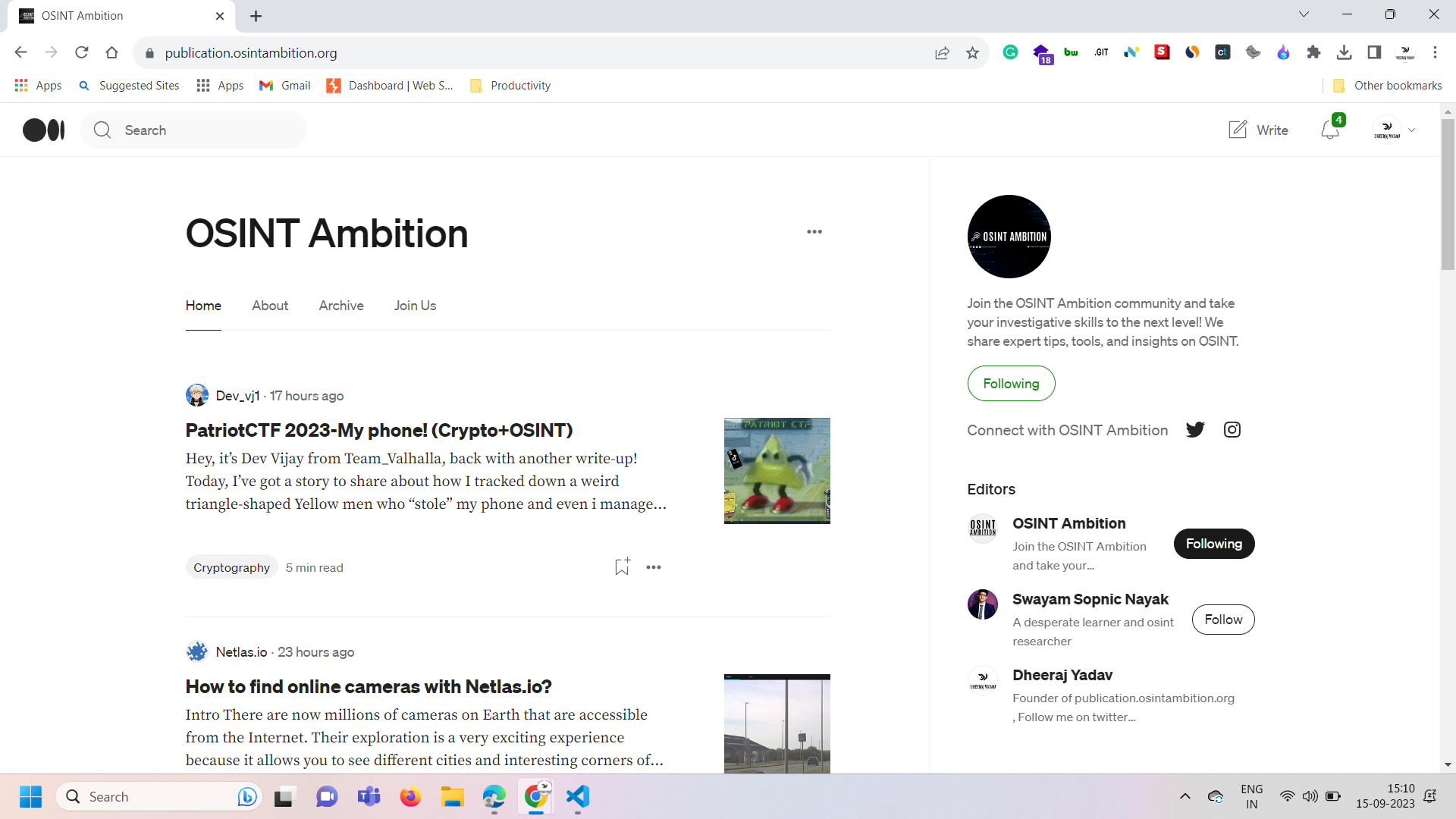The height and width of the screenshot is (819, 1456).
Task: Select the Cryptography topic tag
Action: (x=231, y=567)
